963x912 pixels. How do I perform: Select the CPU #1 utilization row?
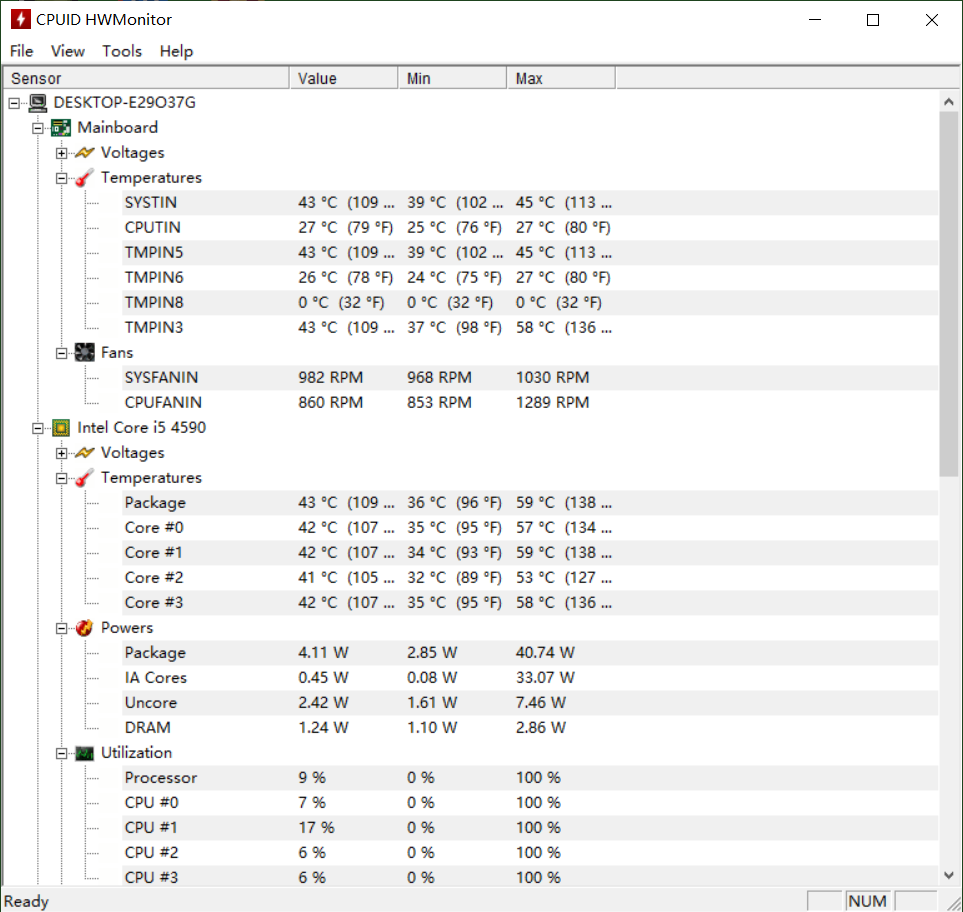point(530,828)
